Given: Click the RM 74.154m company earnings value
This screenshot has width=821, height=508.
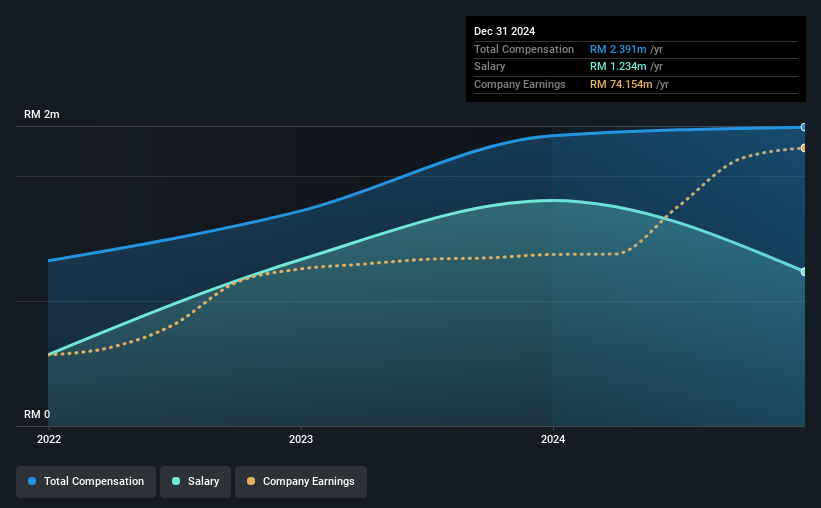Looking at the screenshot, I should point(621,84).
